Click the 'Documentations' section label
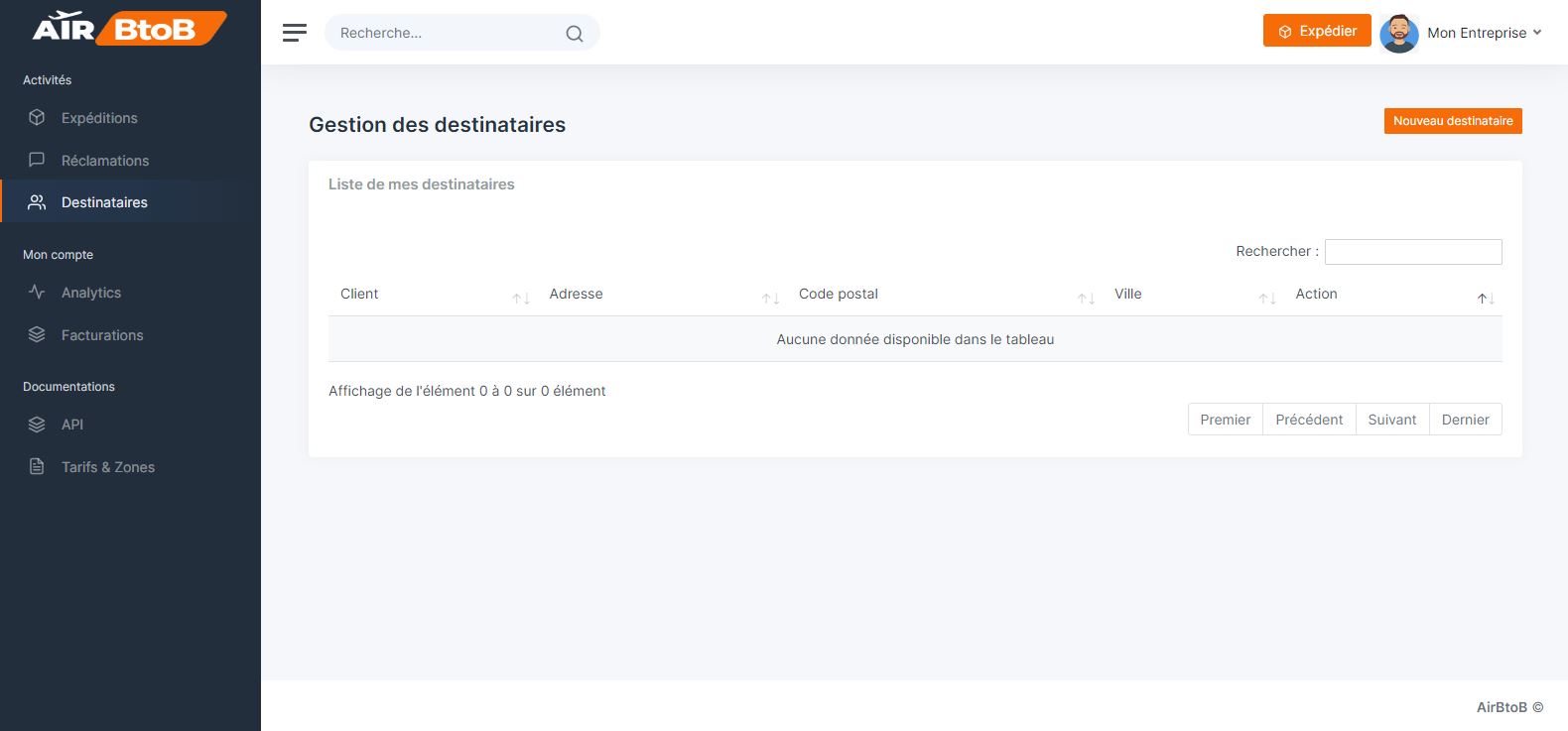Screen dimensions: 1568x731 coord(68,387)
